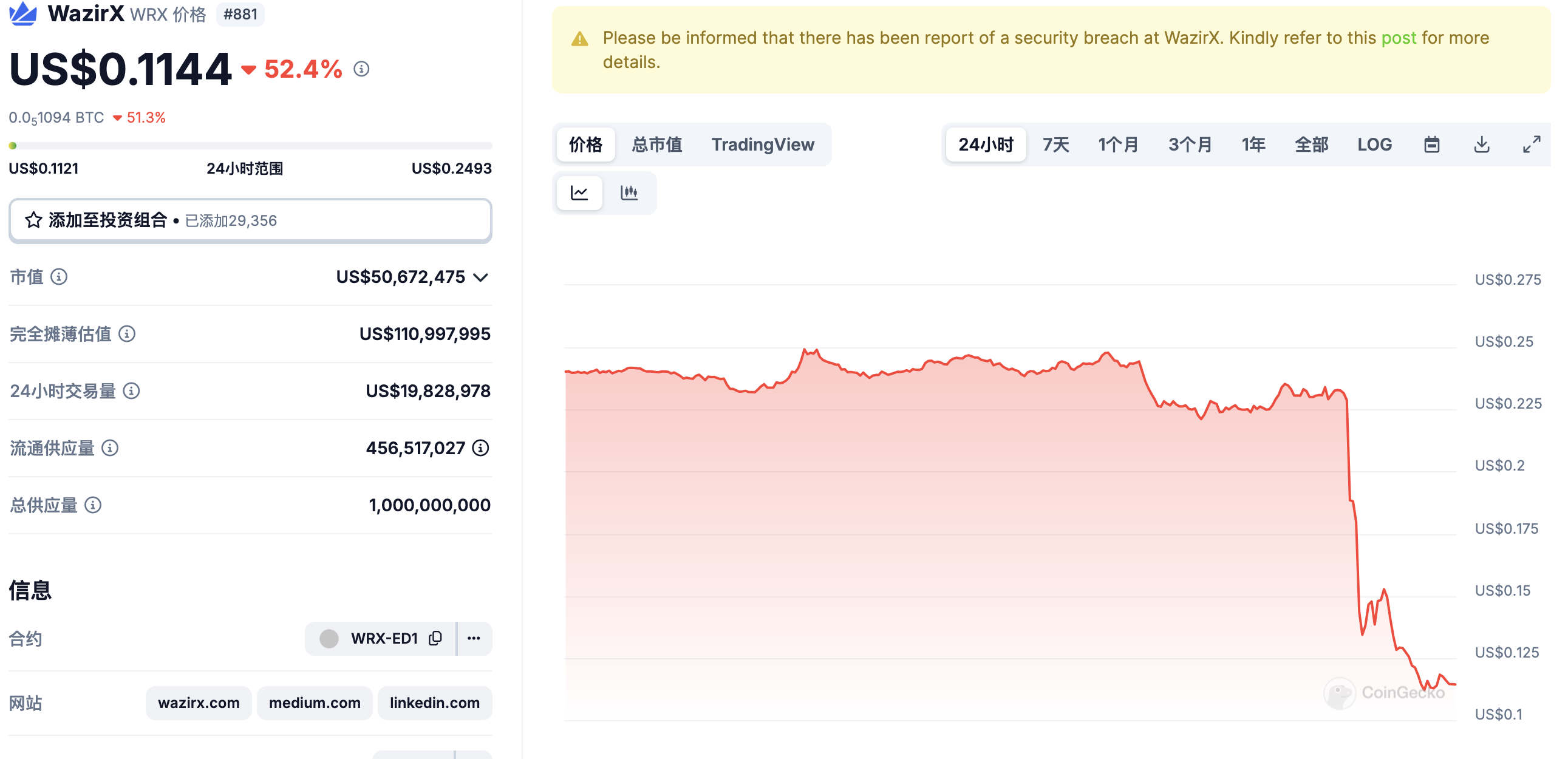Switch to line chart view
The width and height of the screenshot is (1568, 759).
click(x=579, y=193)
